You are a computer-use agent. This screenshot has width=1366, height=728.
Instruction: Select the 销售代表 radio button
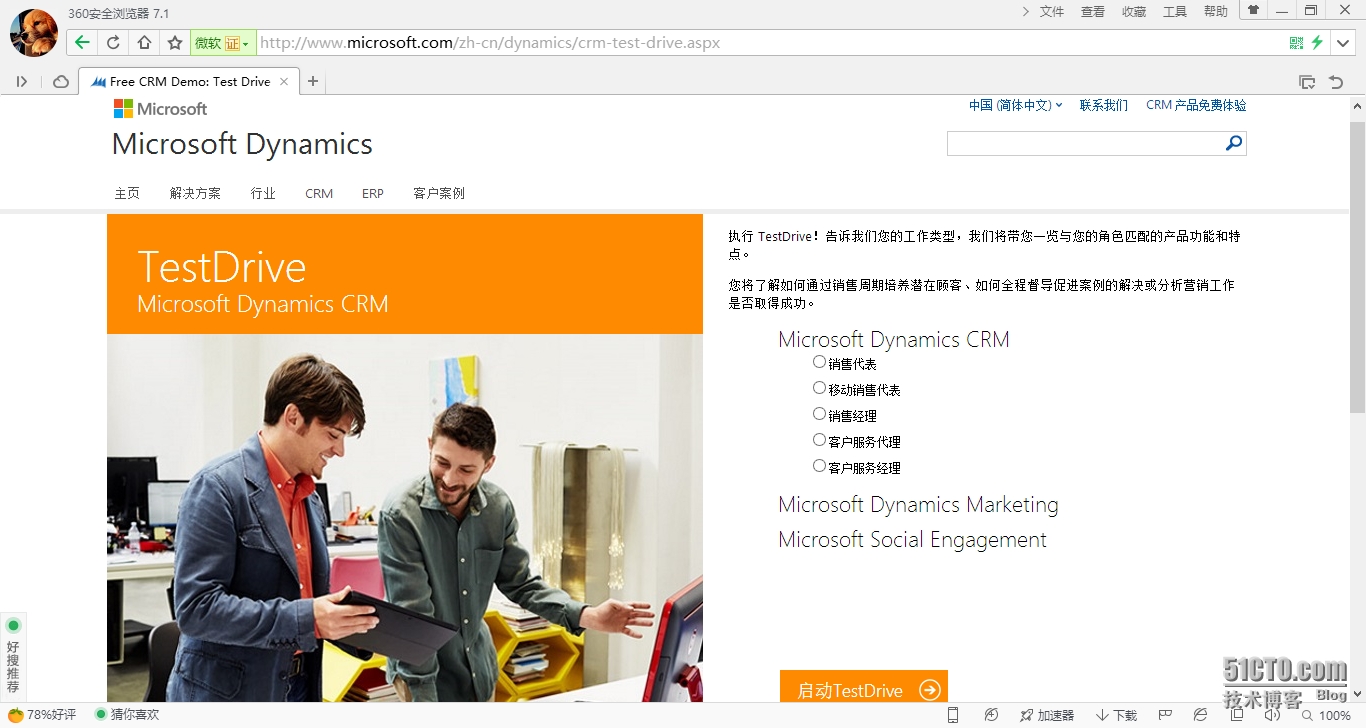[819, 362]
